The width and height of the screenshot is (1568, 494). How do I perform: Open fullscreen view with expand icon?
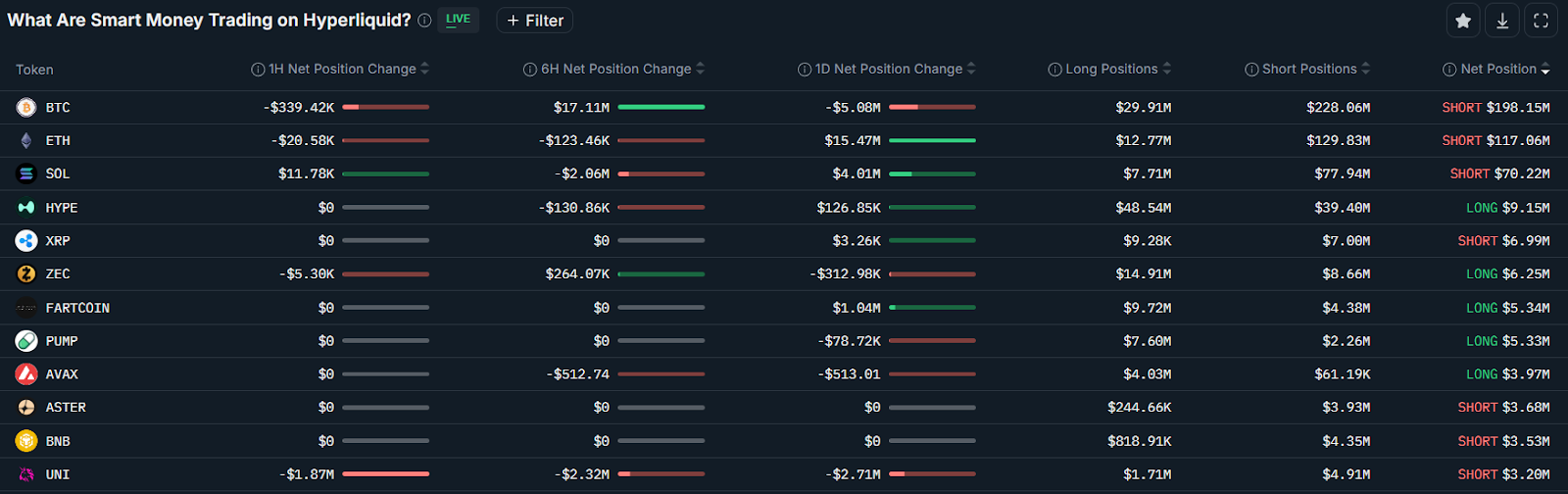(x=1541, y=21)
